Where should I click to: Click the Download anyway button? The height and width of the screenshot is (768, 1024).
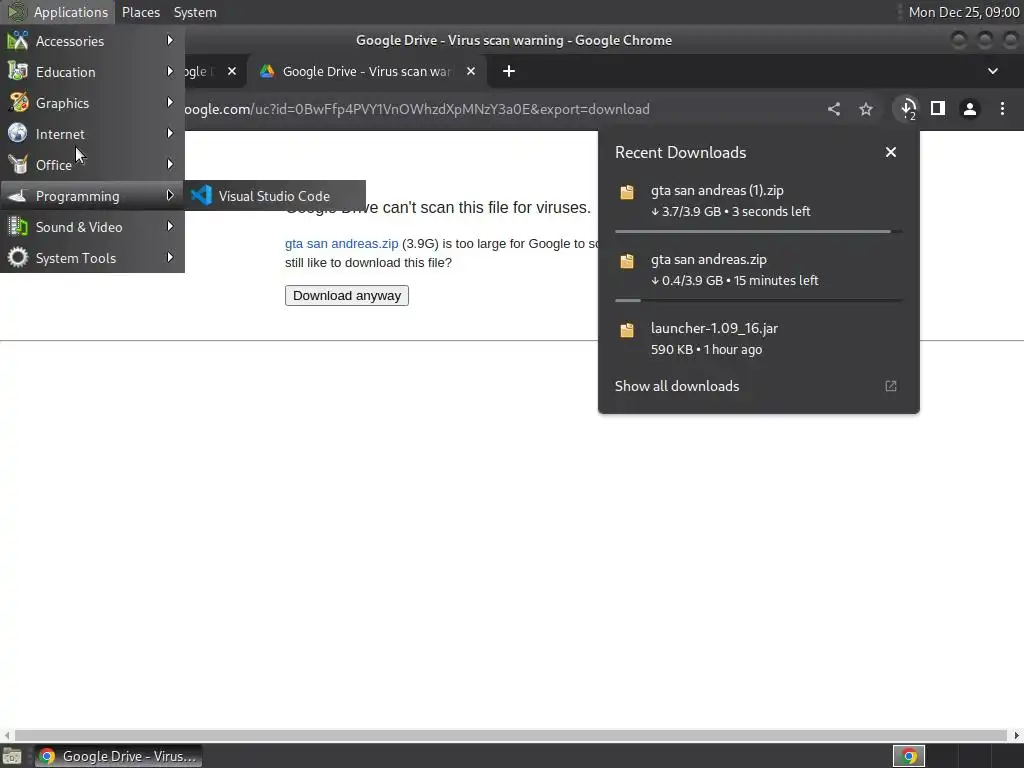click(x=347, y=295)
